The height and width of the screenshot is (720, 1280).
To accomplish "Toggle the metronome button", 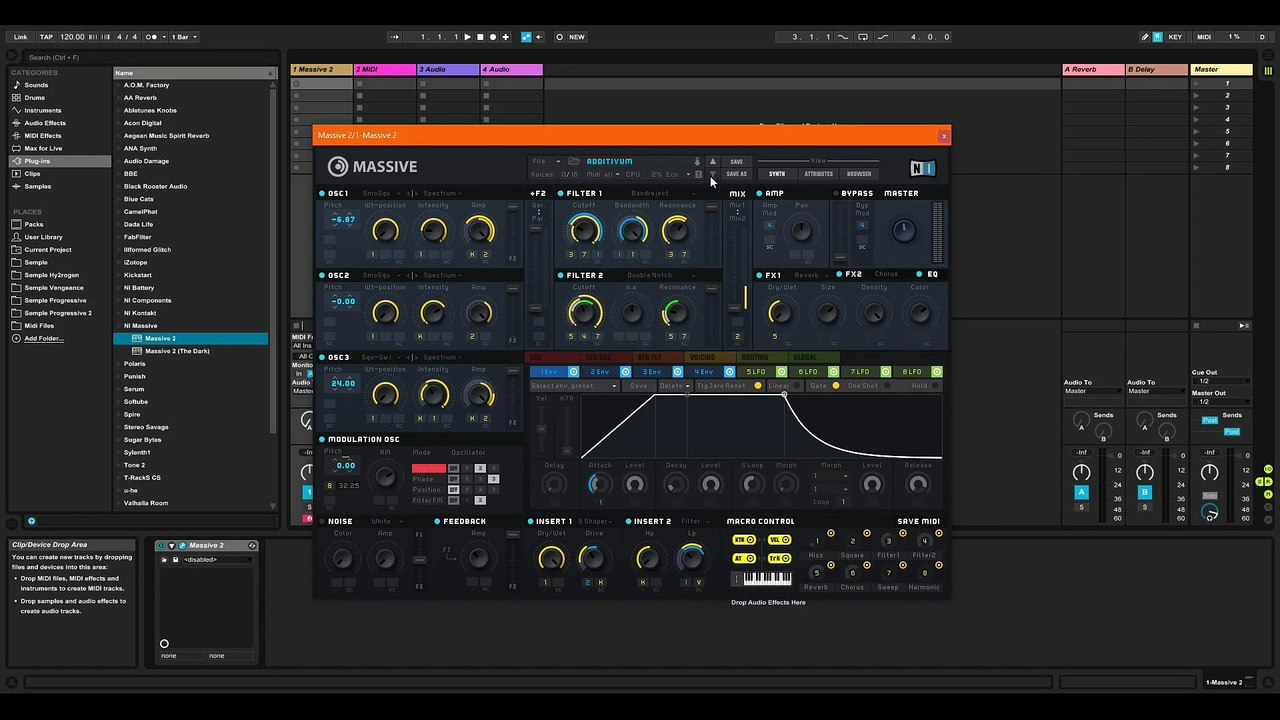I will 155,37.
